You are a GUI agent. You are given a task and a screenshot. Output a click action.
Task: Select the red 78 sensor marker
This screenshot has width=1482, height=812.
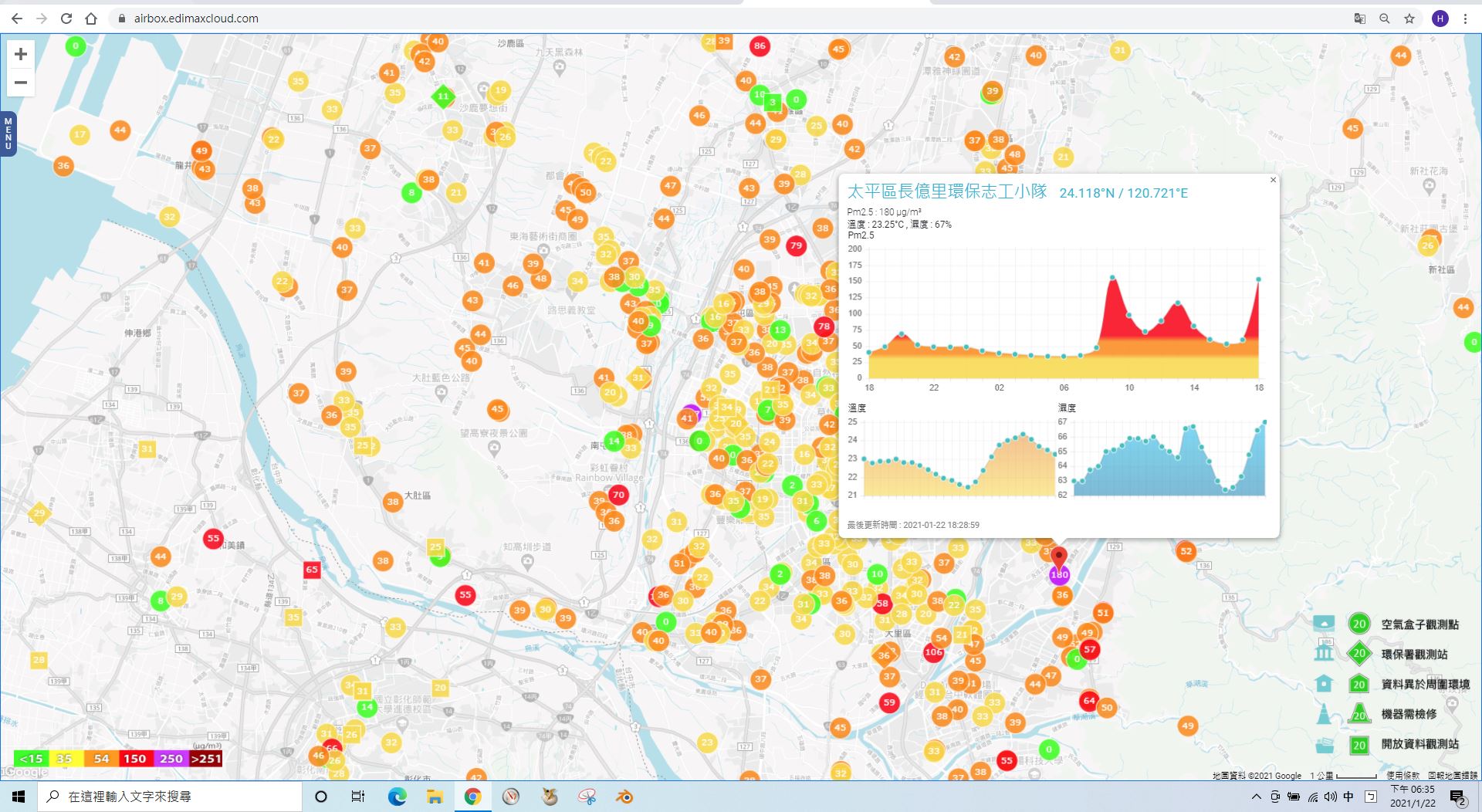click(x=824, y=326)
